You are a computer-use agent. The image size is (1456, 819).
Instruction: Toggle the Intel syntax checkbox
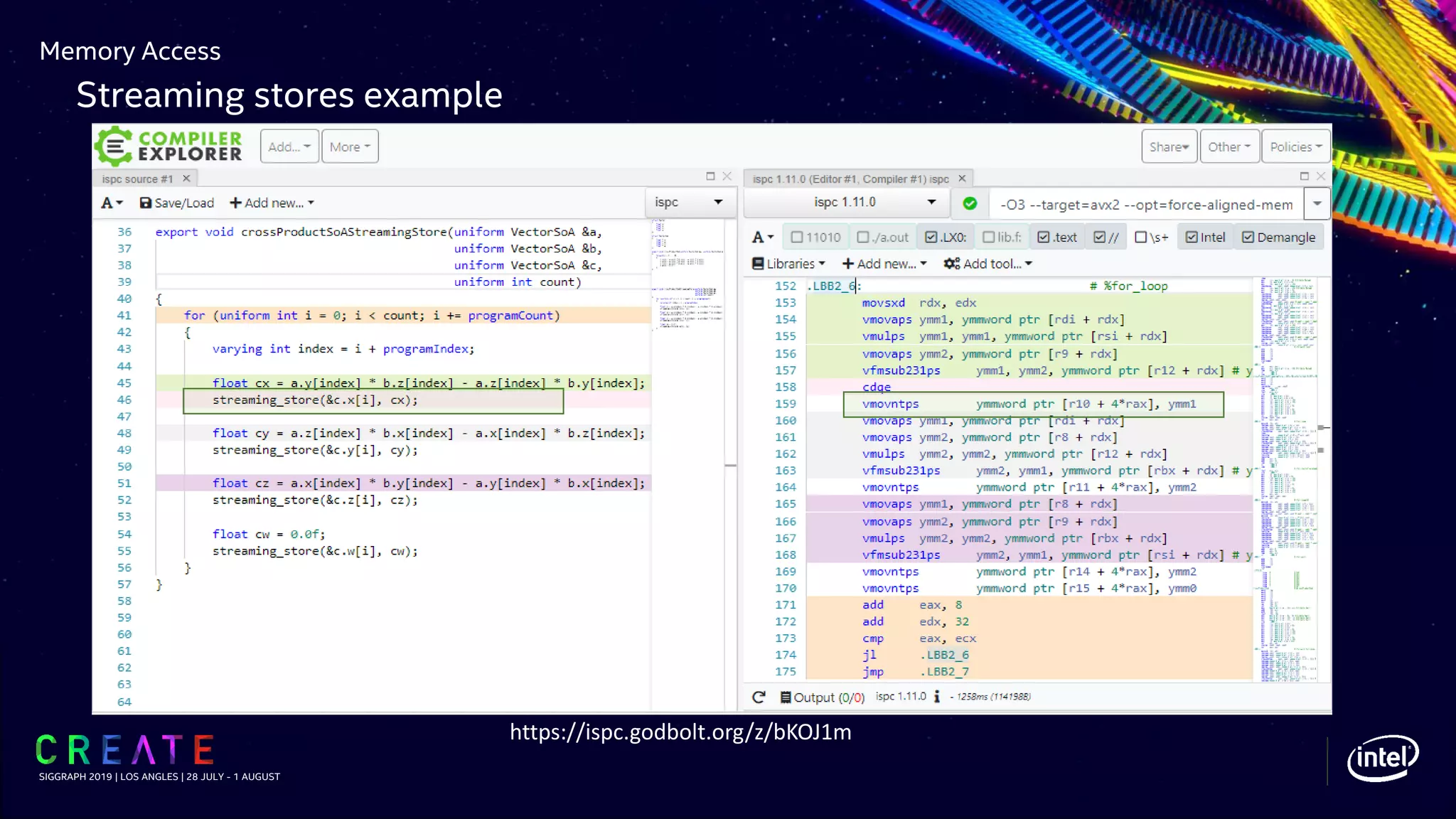(x=1206, y=237)
